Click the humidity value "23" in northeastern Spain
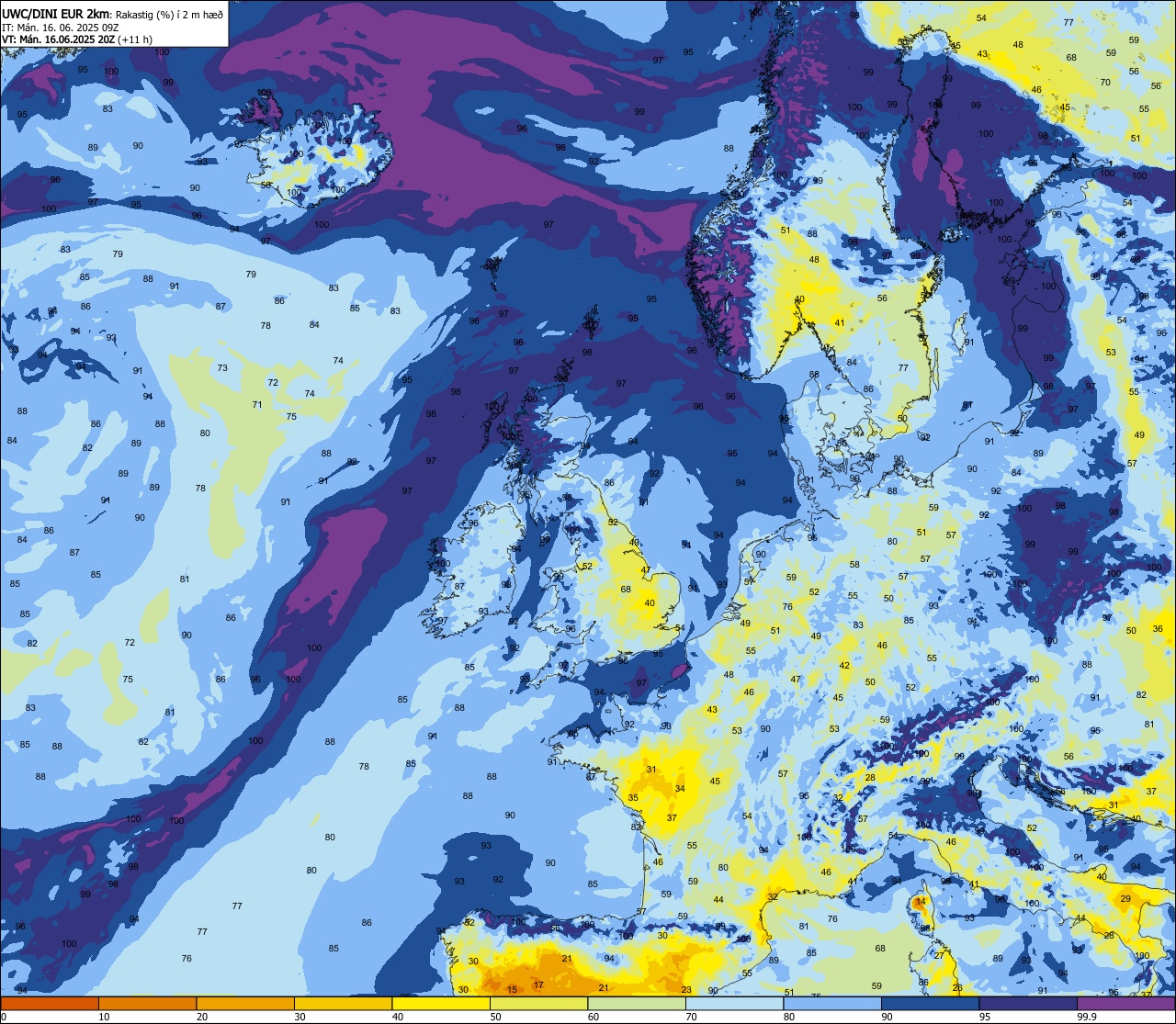Image resolution: width=1176 pixels, height=1024 pixels. (x=686, y=989)
